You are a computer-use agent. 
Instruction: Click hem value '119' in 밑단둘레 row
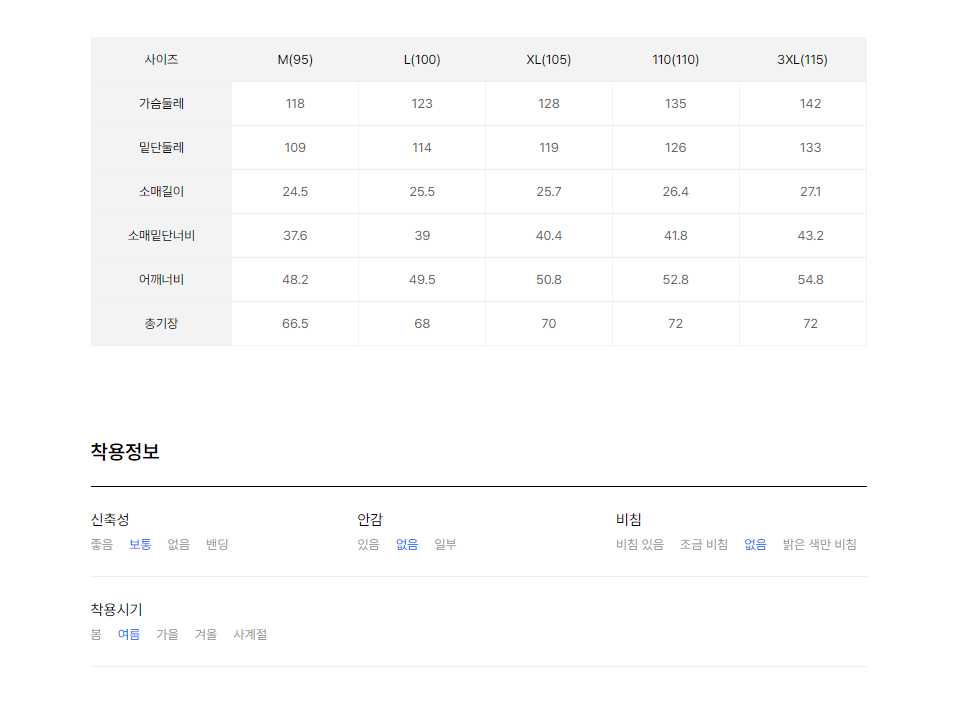pyautogui.click(x=549, y=147)
